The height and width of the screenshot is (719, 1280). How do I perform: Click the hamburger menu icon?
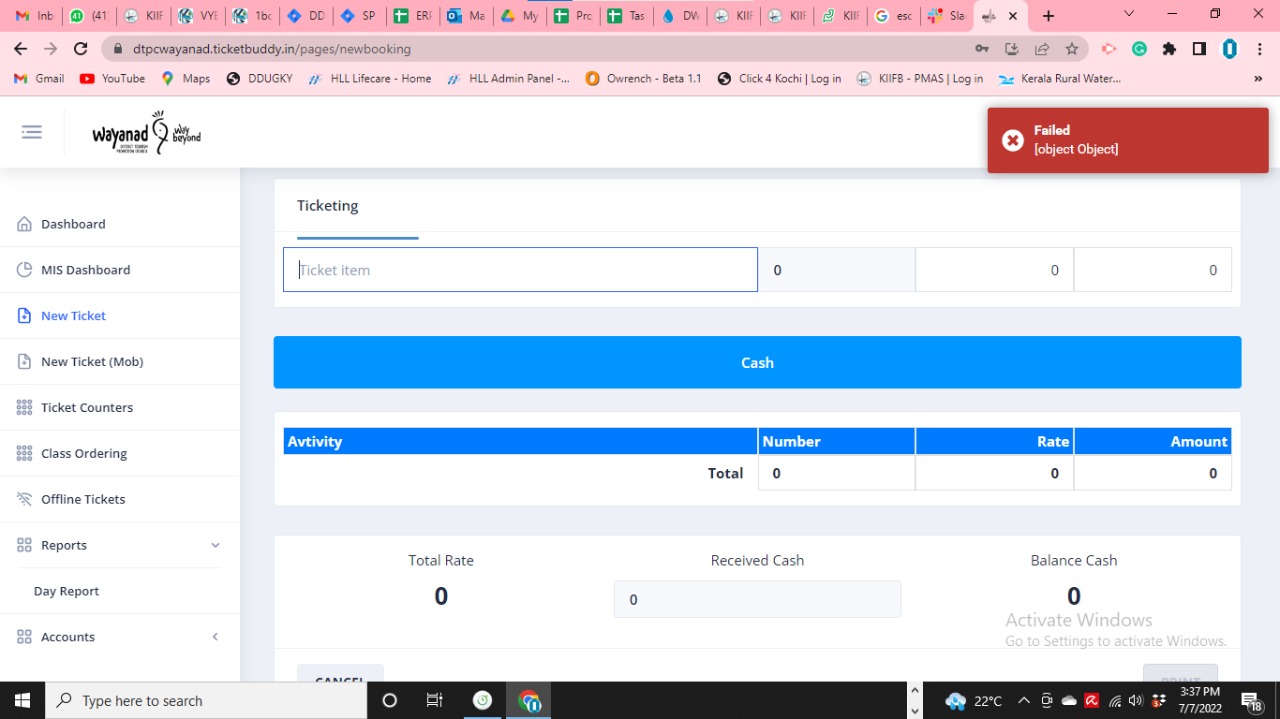tap(32, 132)
